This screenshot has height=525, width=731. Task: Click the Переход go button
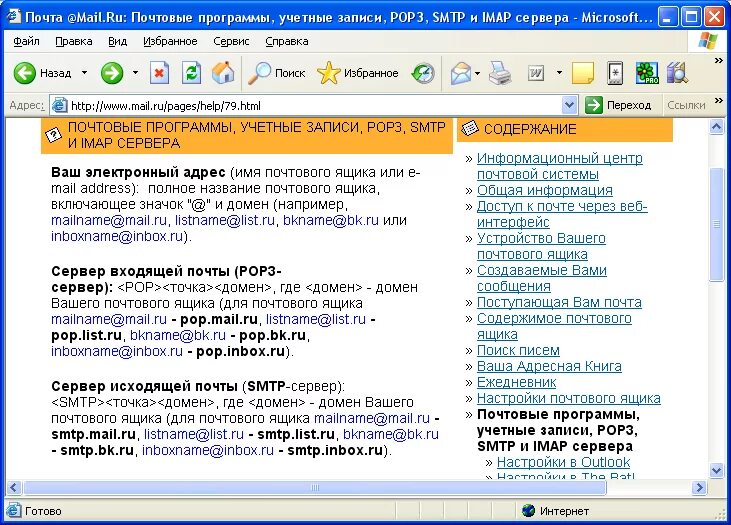click(618, 105)
